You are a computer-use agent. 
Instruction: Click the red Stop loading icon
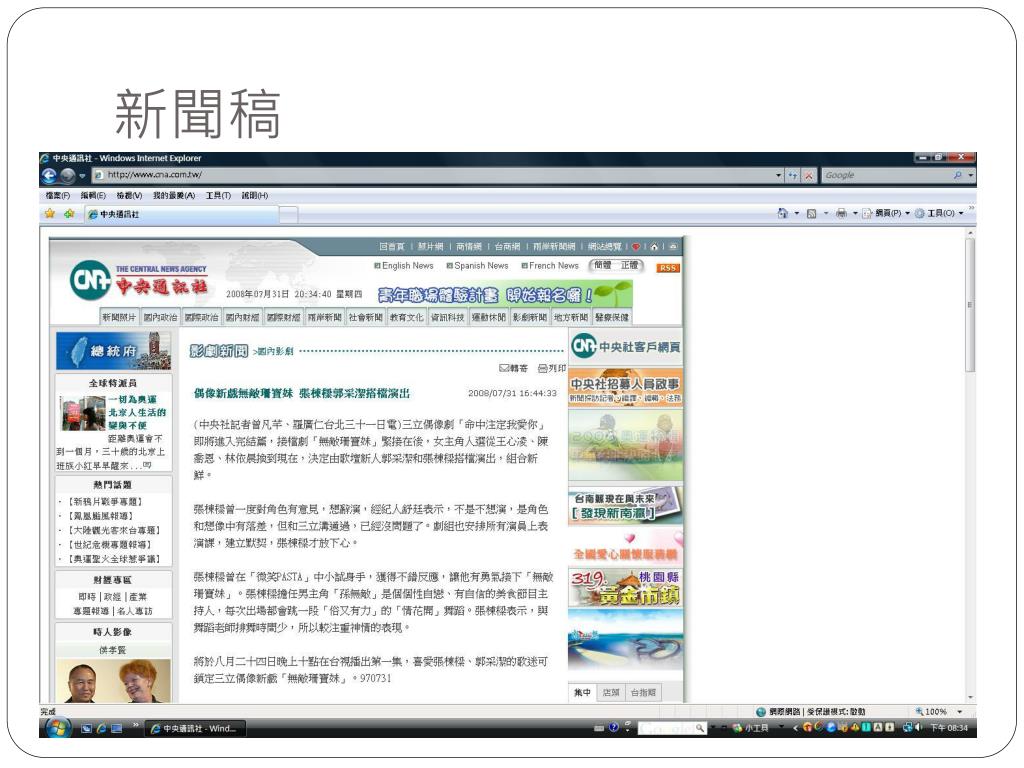(x=808, y=175)
